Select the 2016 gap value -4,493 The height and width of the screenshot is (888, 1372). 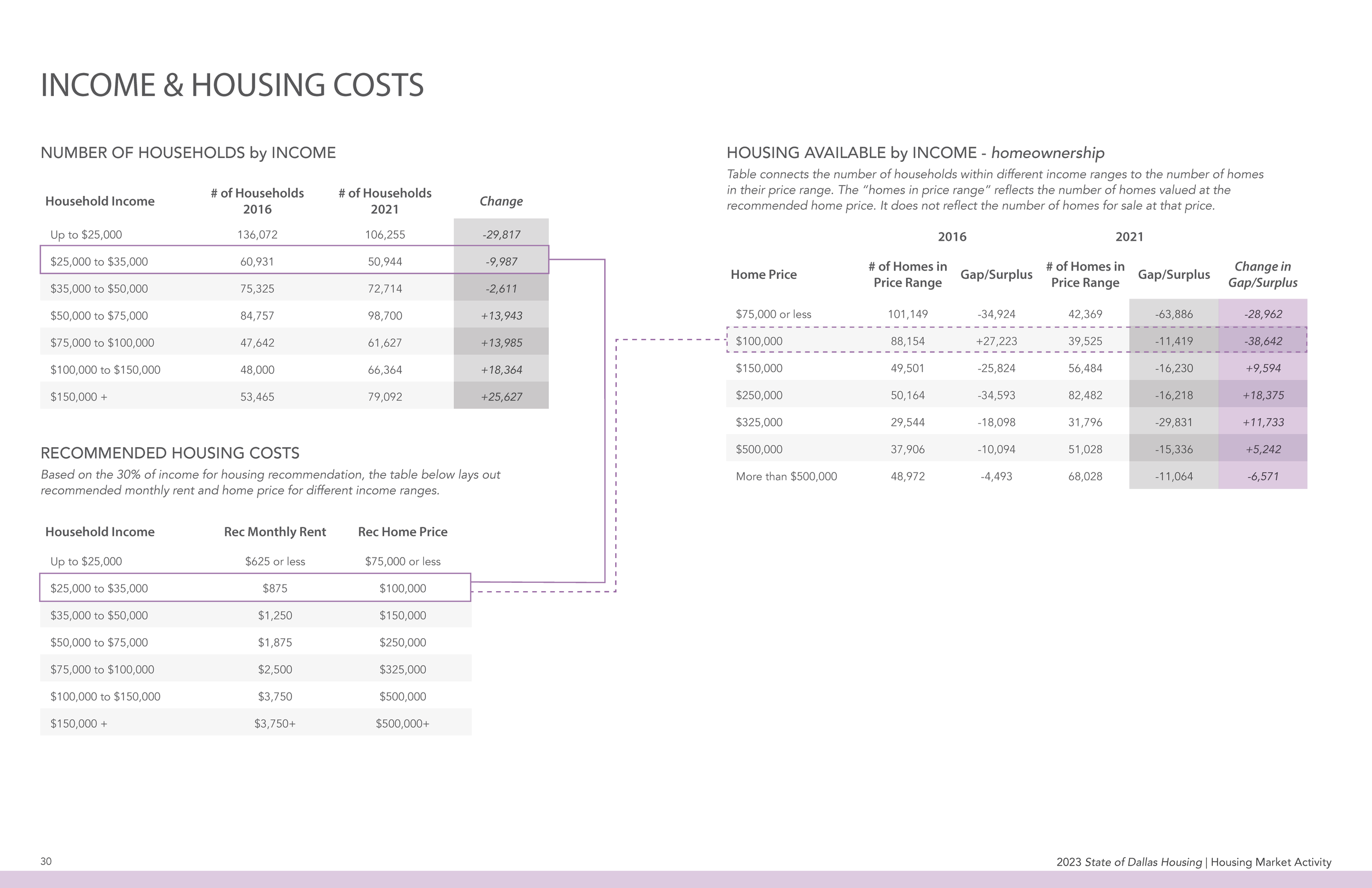point(996,477)
